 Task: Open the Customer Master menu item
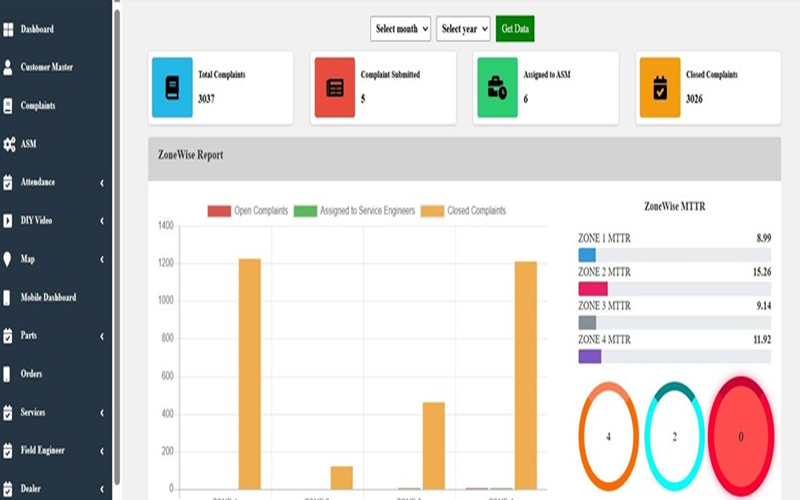pyautogui.click(x=47, y=67)
